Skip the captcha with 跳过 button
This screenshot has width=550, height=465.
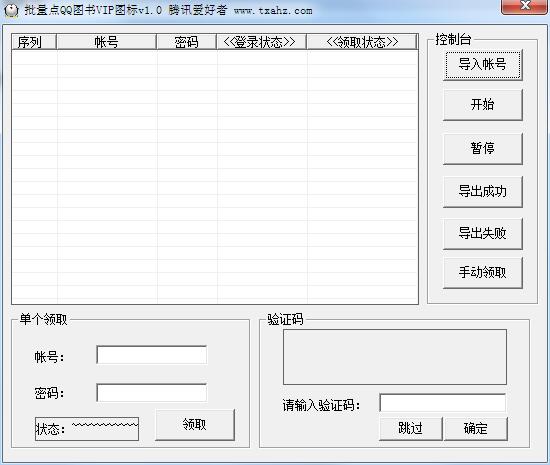410,429
